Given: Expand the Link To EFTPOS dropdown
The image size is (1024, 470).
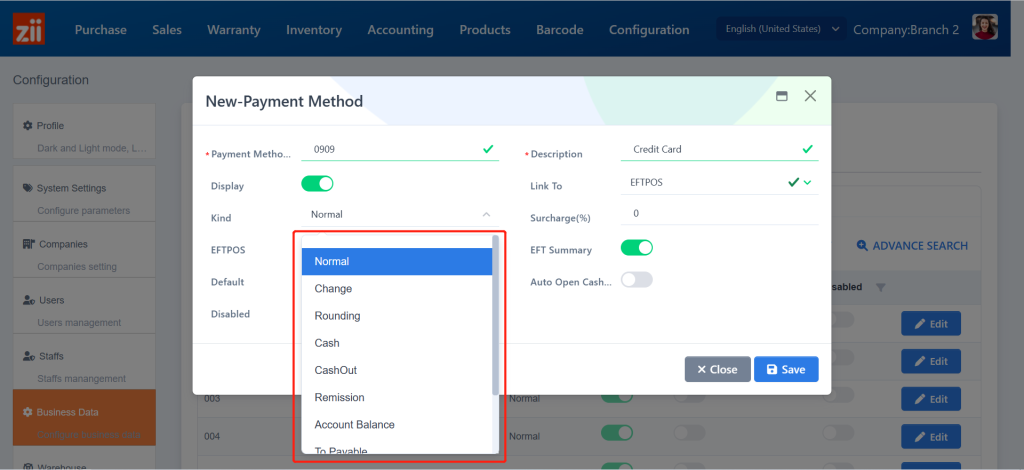Looking at the screenshot, I should click(x=807, y=183).
